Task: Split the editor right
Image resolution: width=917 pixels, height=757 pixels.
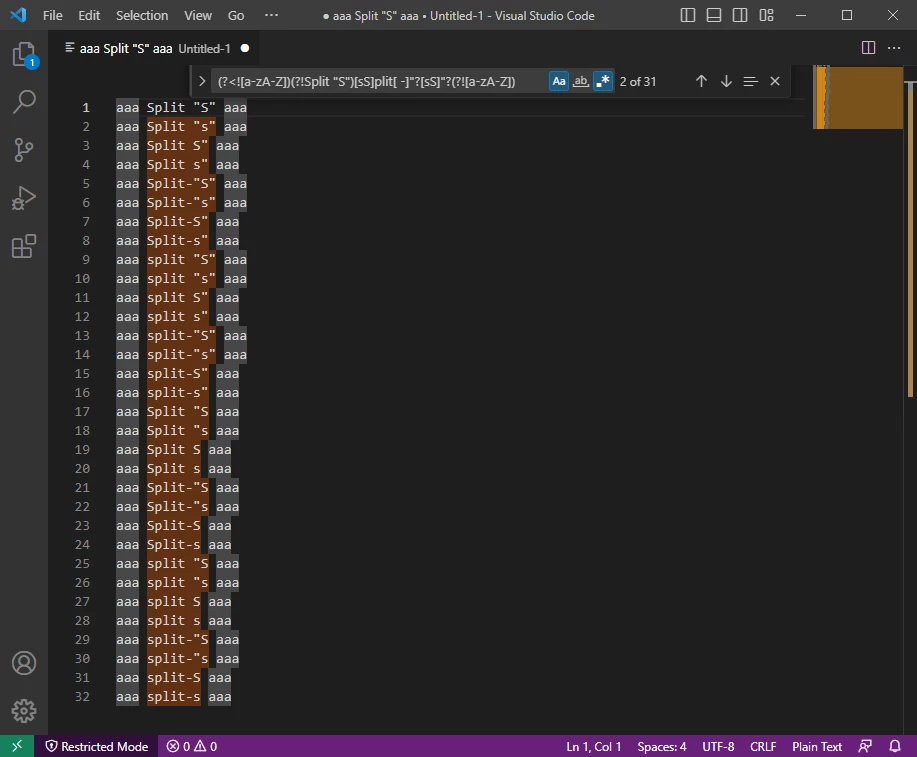Action: (868, 48)
